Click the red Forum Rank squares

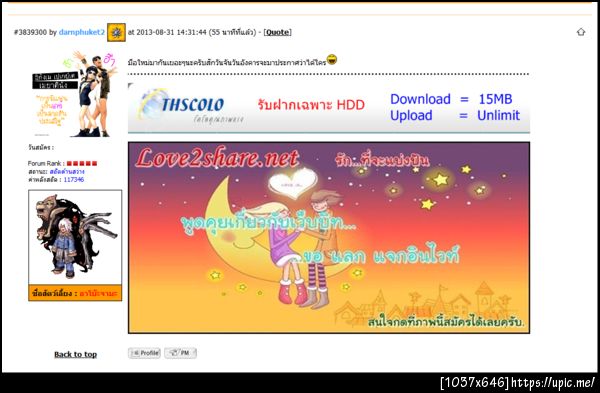coord(82,163)
